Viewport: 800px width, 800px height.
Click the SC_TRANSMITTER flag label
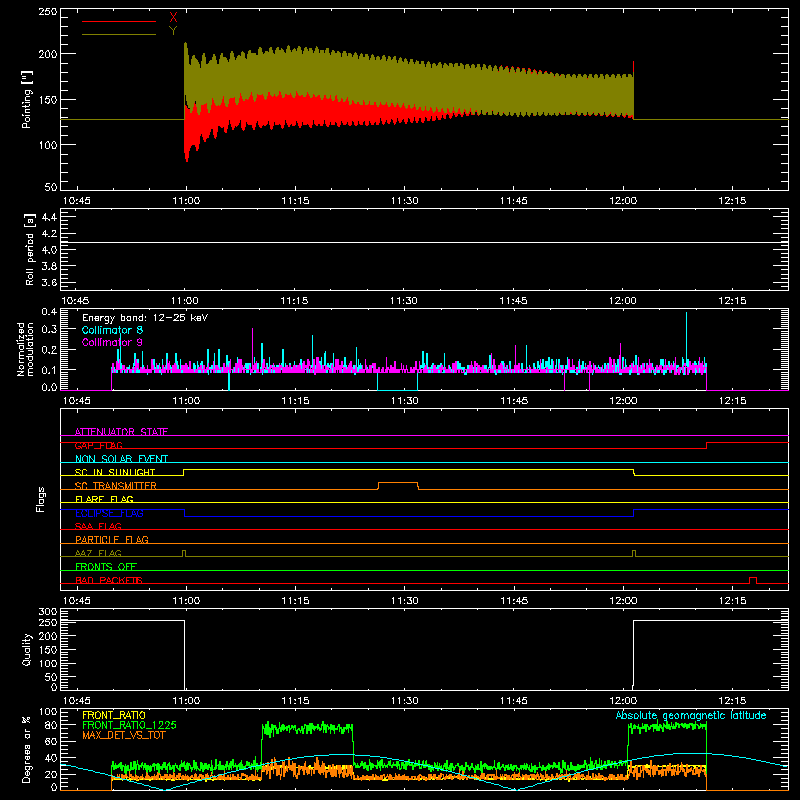116,486
